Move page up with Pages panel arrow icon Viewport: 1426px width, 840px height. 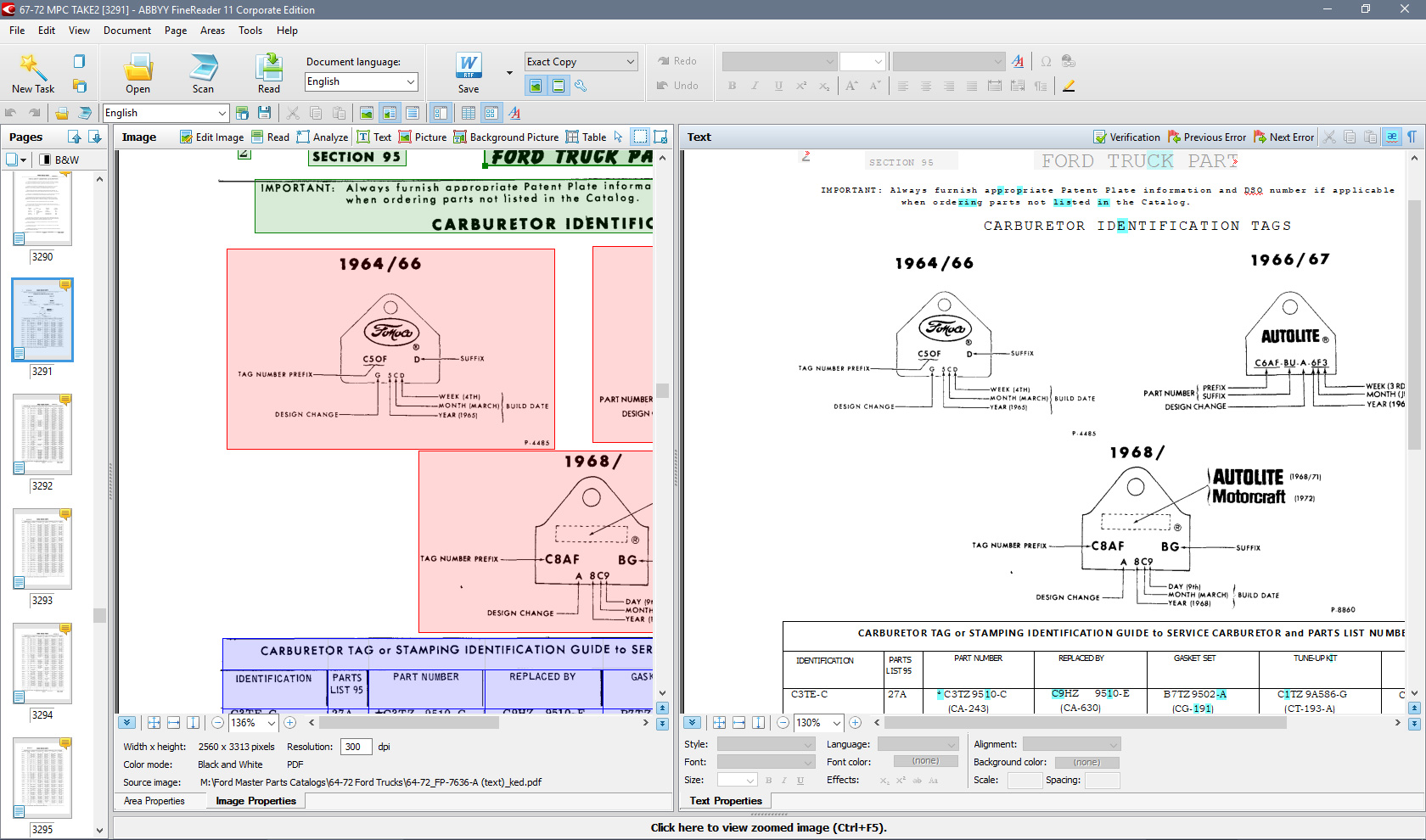[75, 137]
